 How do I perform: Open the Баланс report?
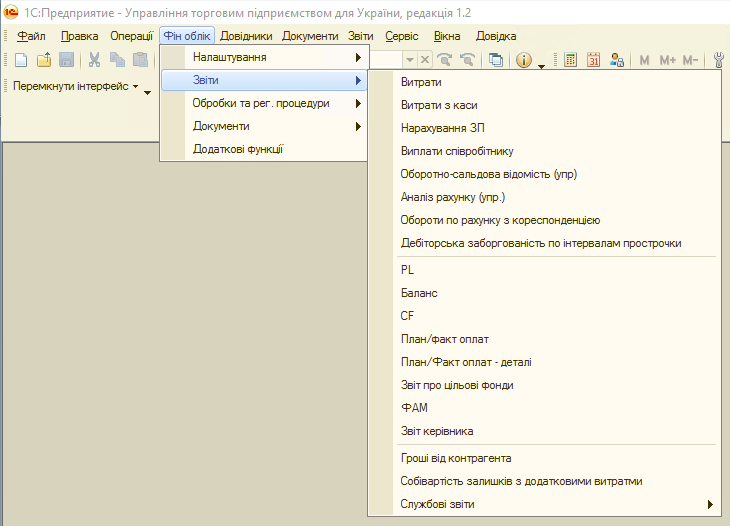556,293
